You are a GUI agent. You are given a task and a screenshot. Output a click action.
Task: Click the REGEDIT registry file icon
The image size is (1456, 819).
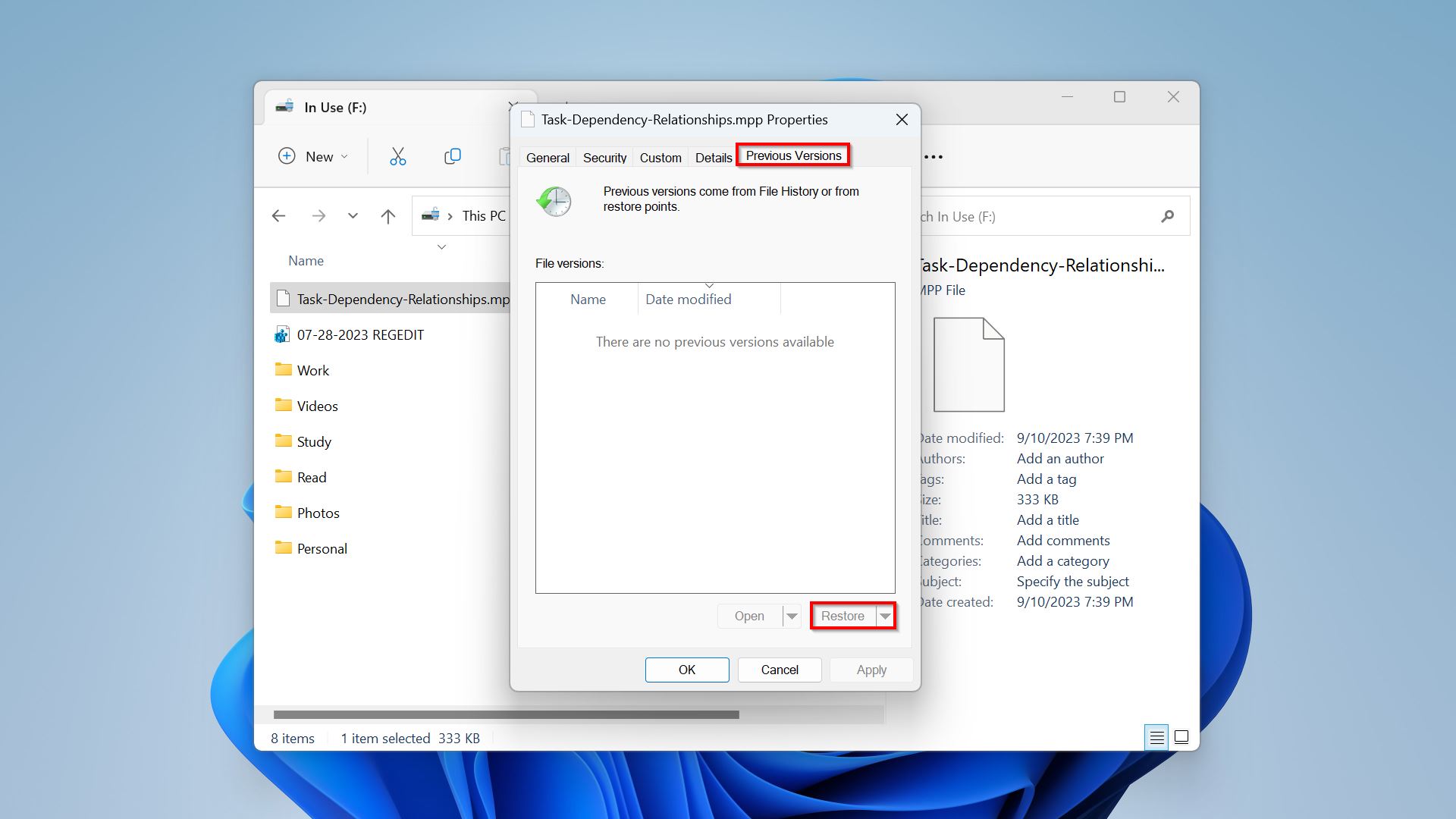click(283, 334)
